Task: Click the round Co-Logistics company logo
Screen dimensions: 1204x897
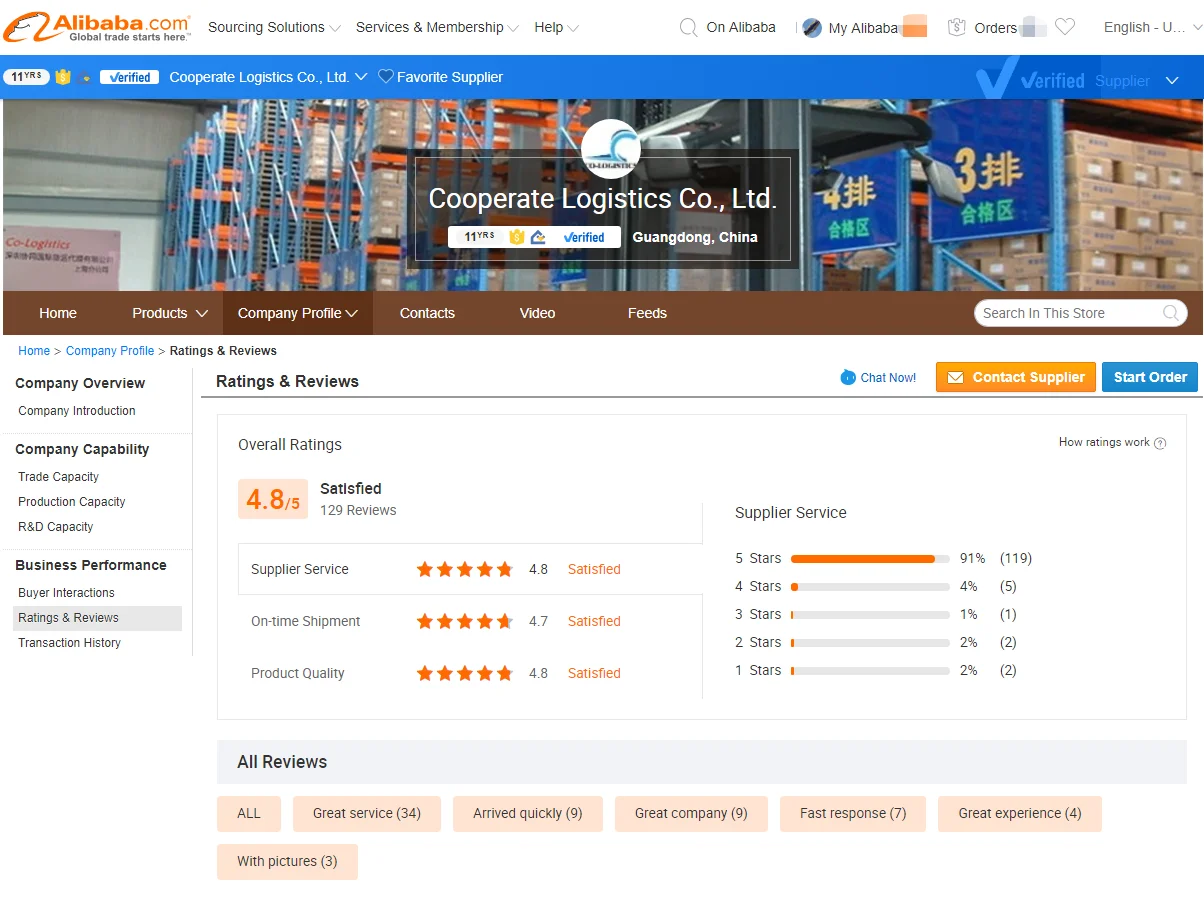Action: click(610, 148)
